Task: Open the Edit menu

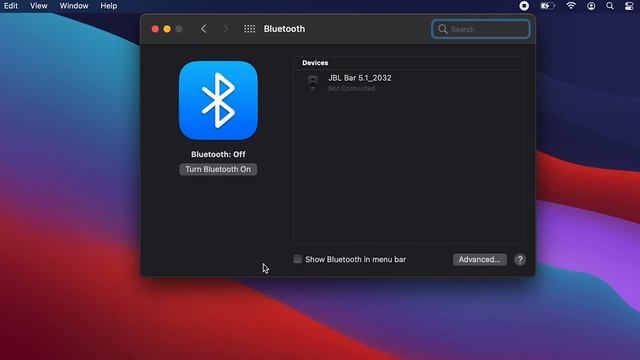Action: [x=11, y=6]
